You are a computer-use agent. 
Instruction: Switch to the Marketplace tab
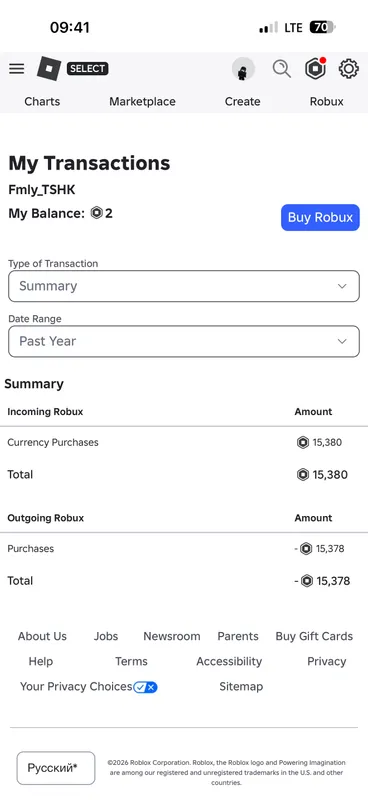click(x=142, y=102)
